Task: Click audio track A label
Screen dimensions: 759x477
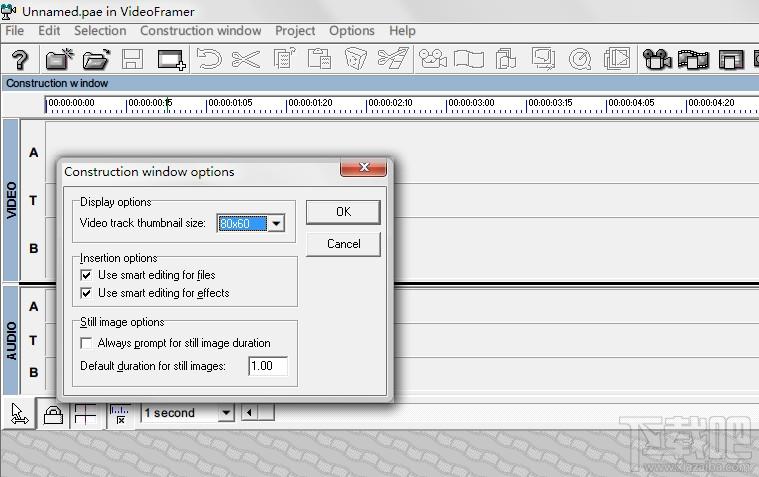Action: 33,307
